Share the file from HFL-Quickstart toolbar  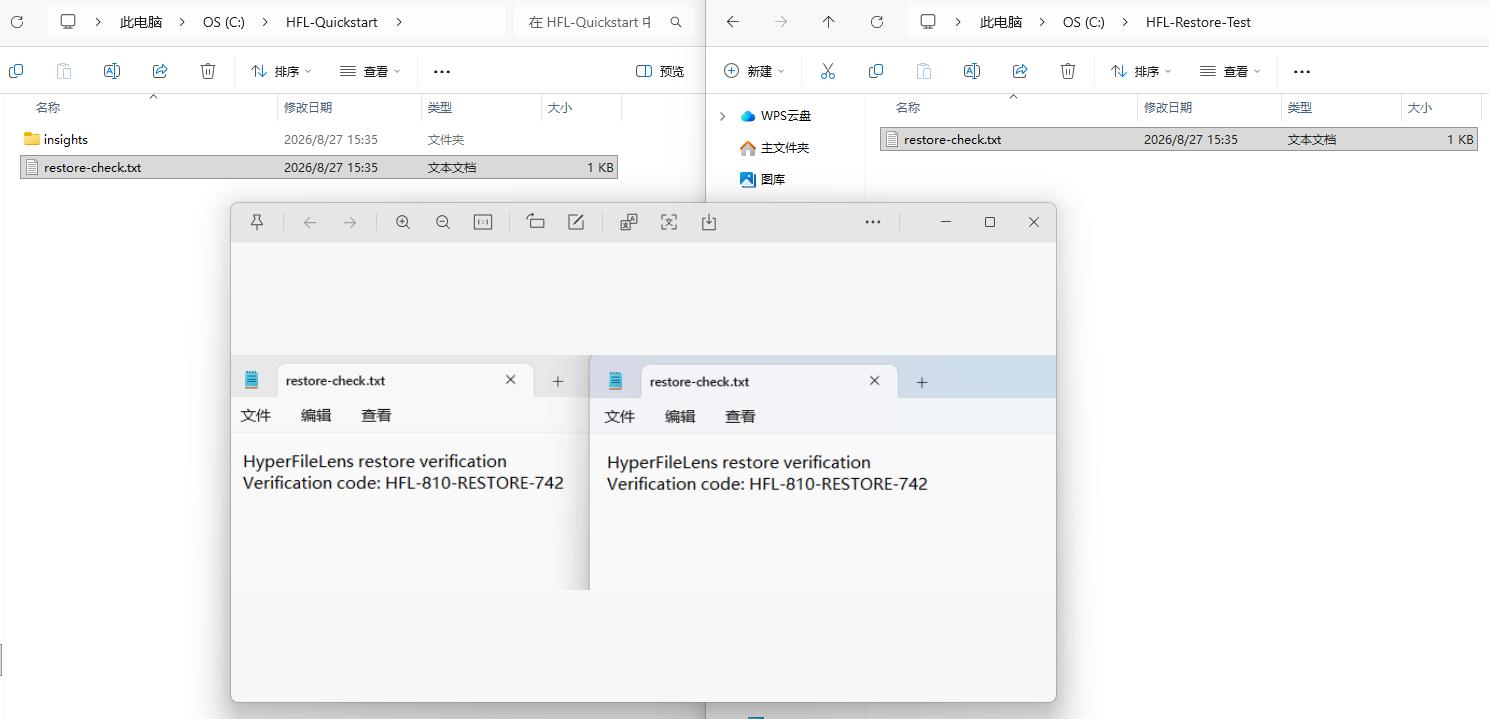pyautogui.click(x=160, y=71)
